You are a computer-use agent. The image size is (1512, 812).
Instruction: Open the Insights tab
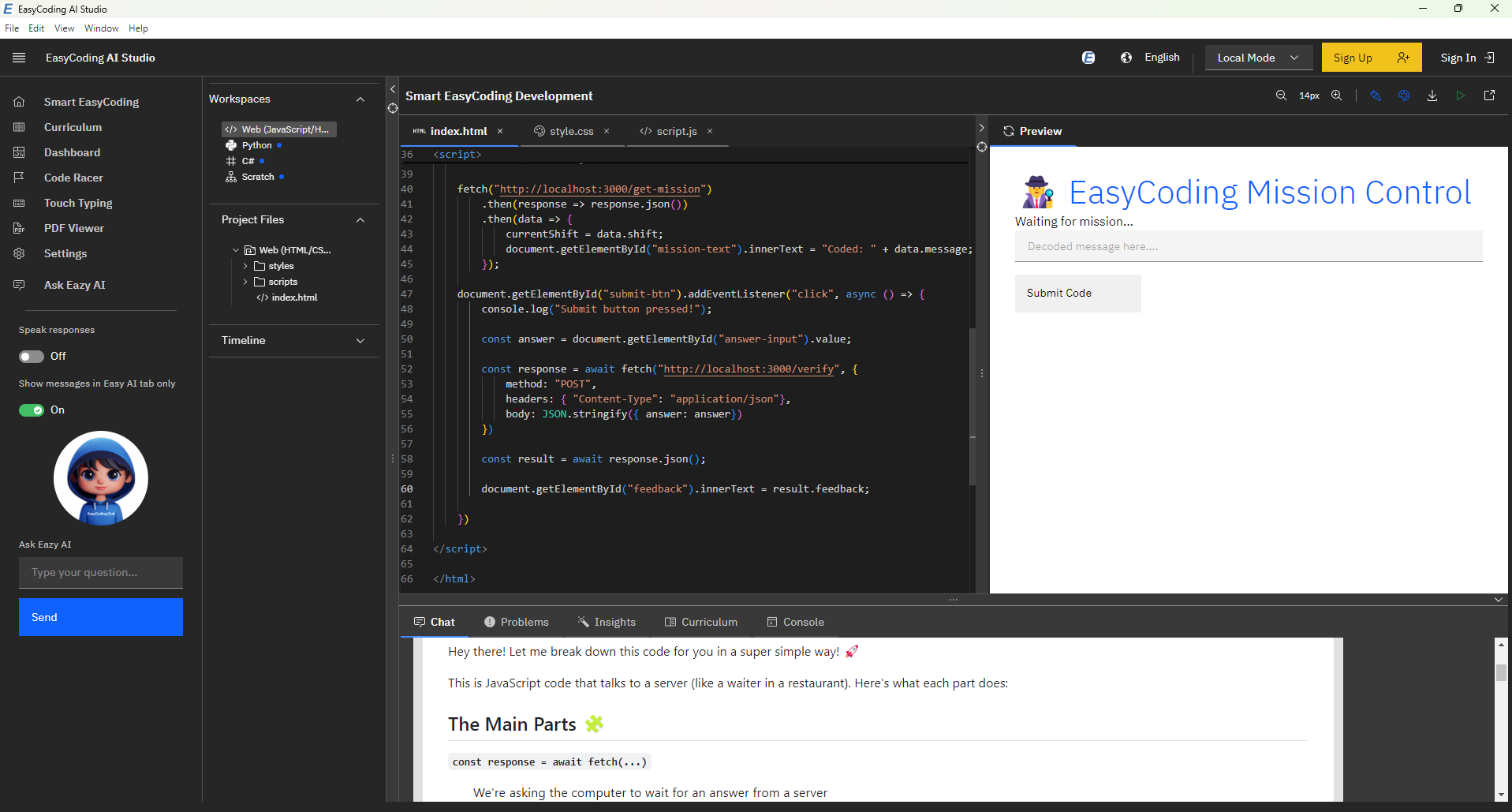point(607,622)
